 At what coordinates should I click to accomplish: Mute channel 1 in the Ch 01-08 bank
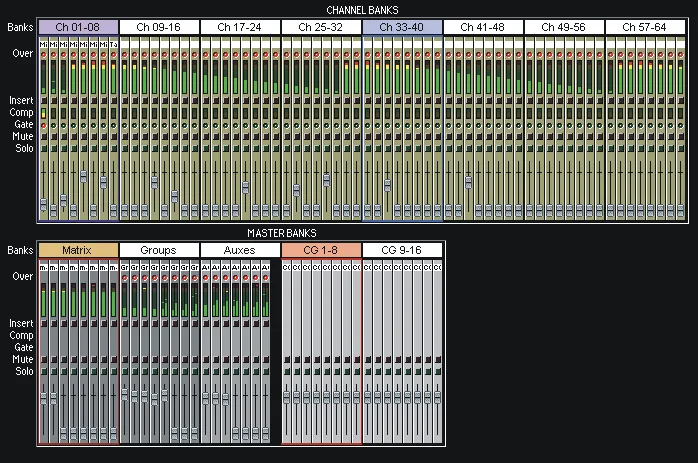click(44, 137)
